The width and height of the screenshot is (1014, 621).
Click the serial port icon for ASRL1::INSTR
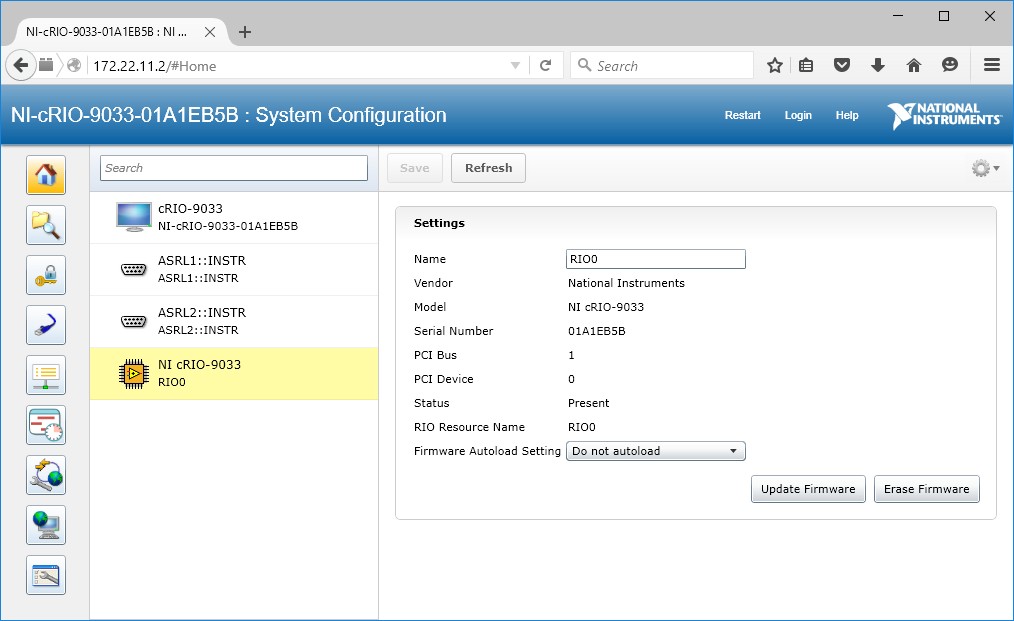coord(134,269)
